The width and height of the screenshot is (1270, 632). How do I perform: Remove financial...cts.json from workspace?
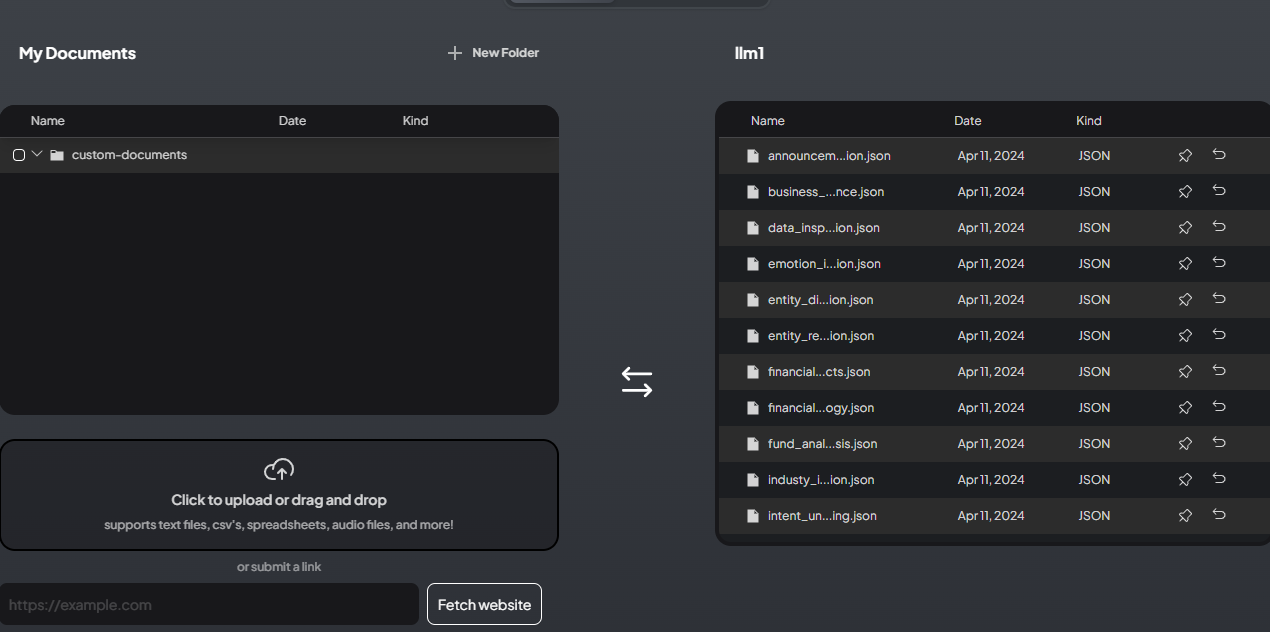tap(1219, 371)
